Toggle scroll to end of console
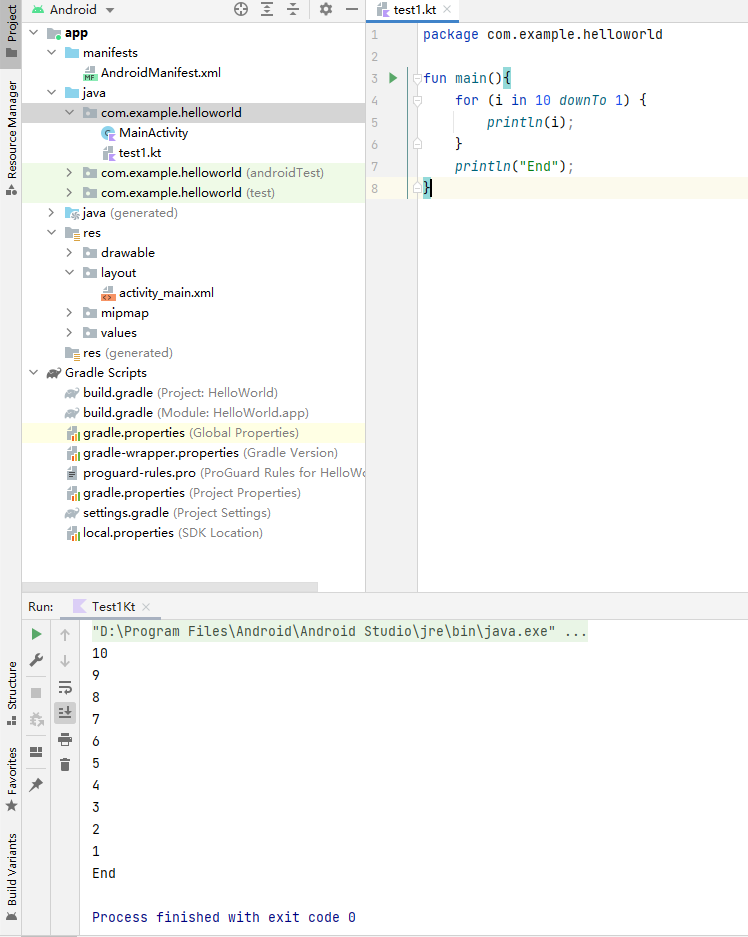 tap(65, 713)
